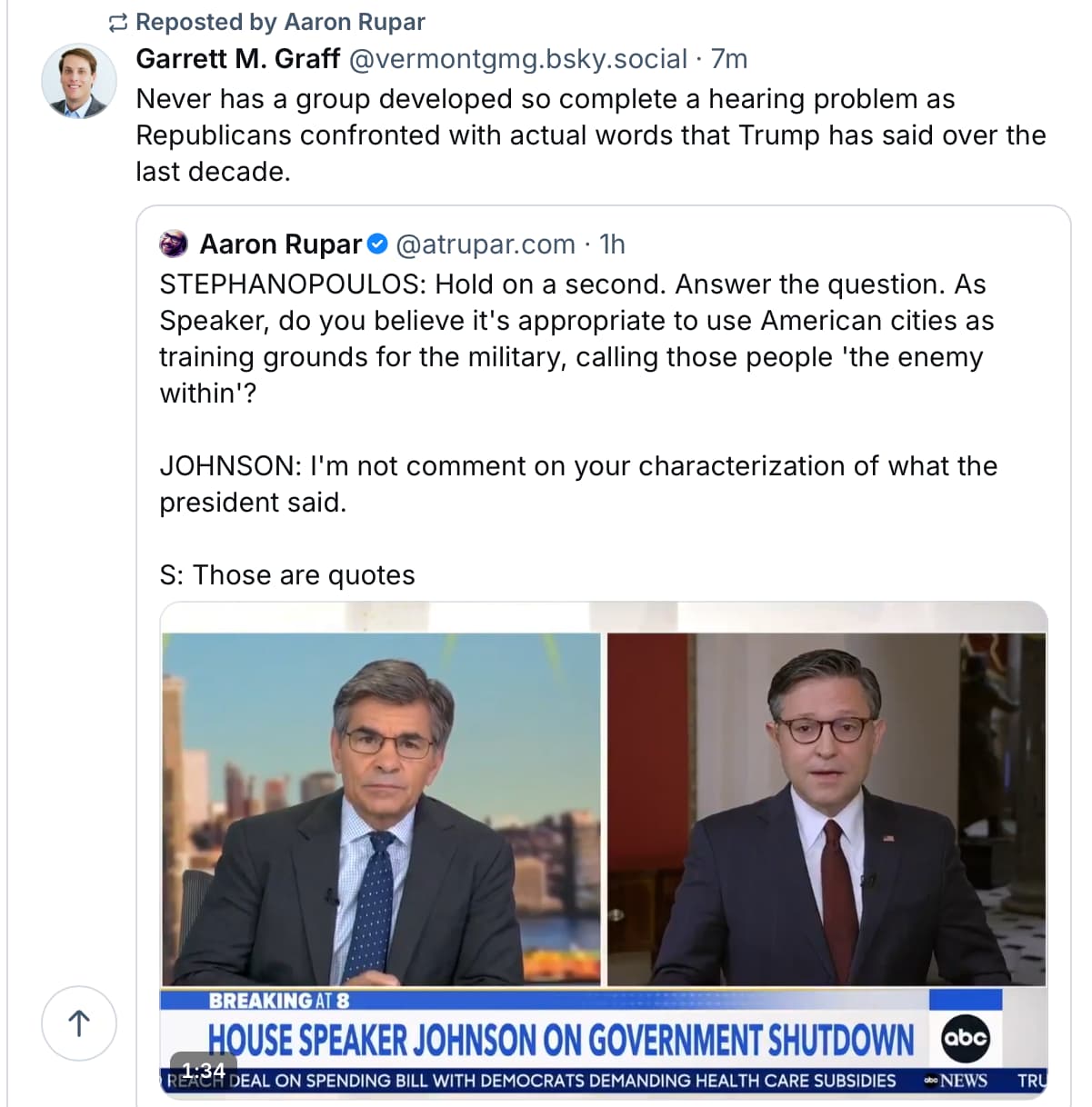
Task: Open the "Reposted by Aaron Rupar" link
Action: coord(280,22)
